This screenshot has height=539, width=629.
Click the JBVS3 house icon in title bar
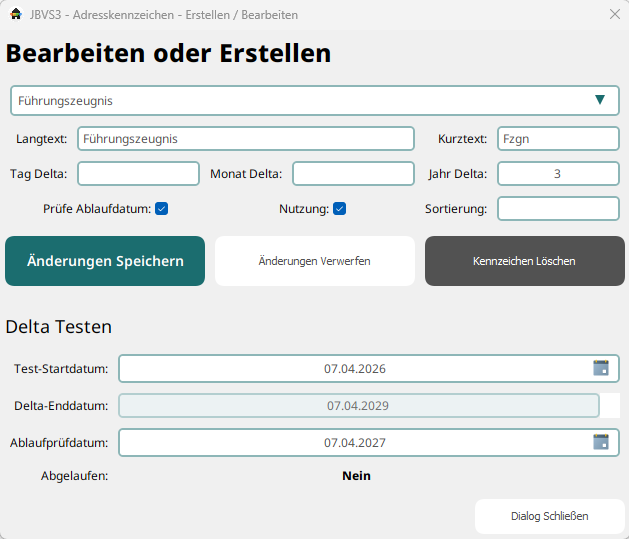tap(16, 15)
